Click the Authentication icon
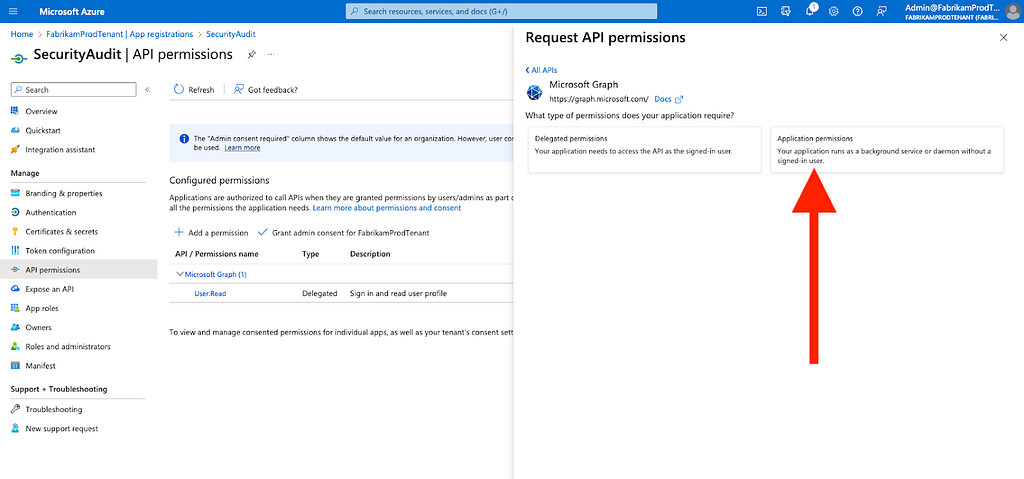The width and height of the screenshot is (1024, 479). point(15,212)
